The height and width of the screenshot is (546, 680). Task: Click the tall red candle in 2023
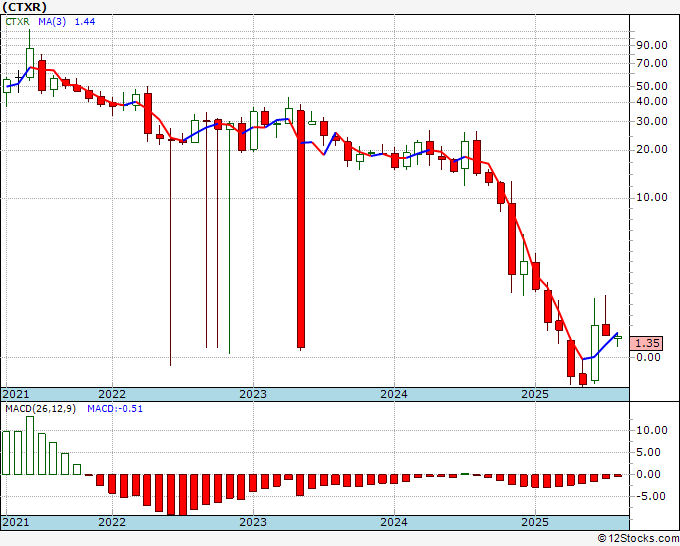coord(301,229)
